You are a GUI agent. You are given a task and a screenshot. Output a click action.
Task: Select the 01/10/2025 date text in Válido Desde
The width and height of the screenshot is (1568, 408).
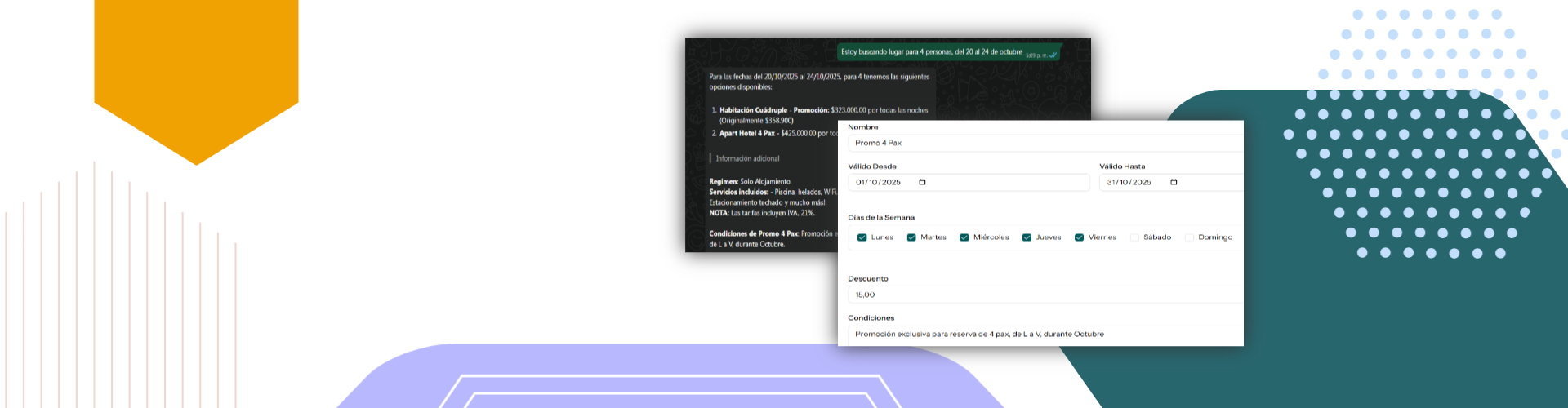[878, 182]
